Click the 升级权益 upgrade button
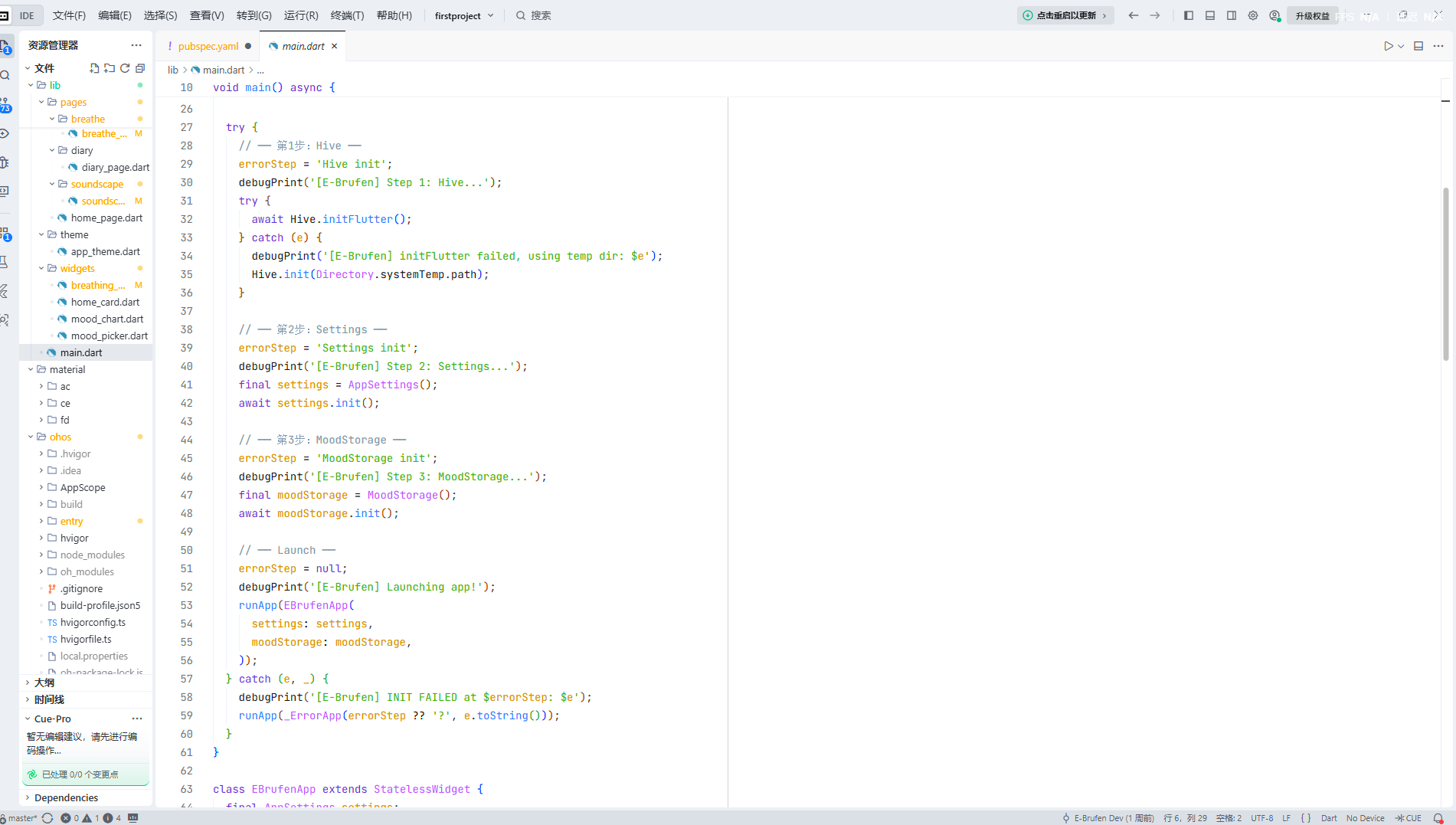 (1312, 16)
